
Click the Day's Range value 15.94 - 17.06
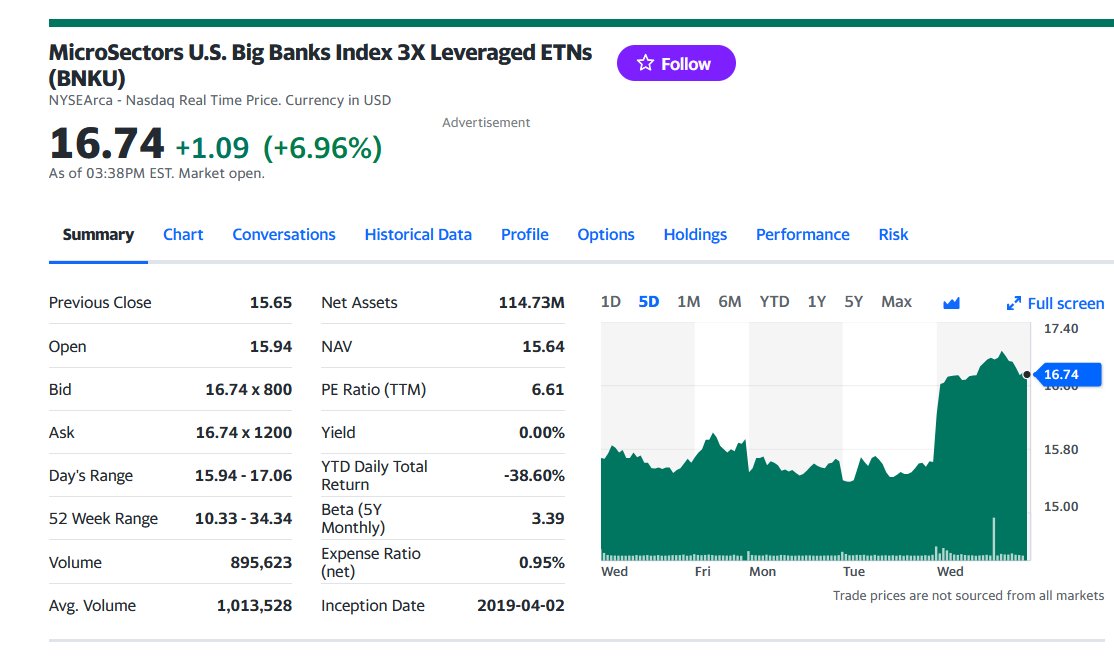pos(244,475)
